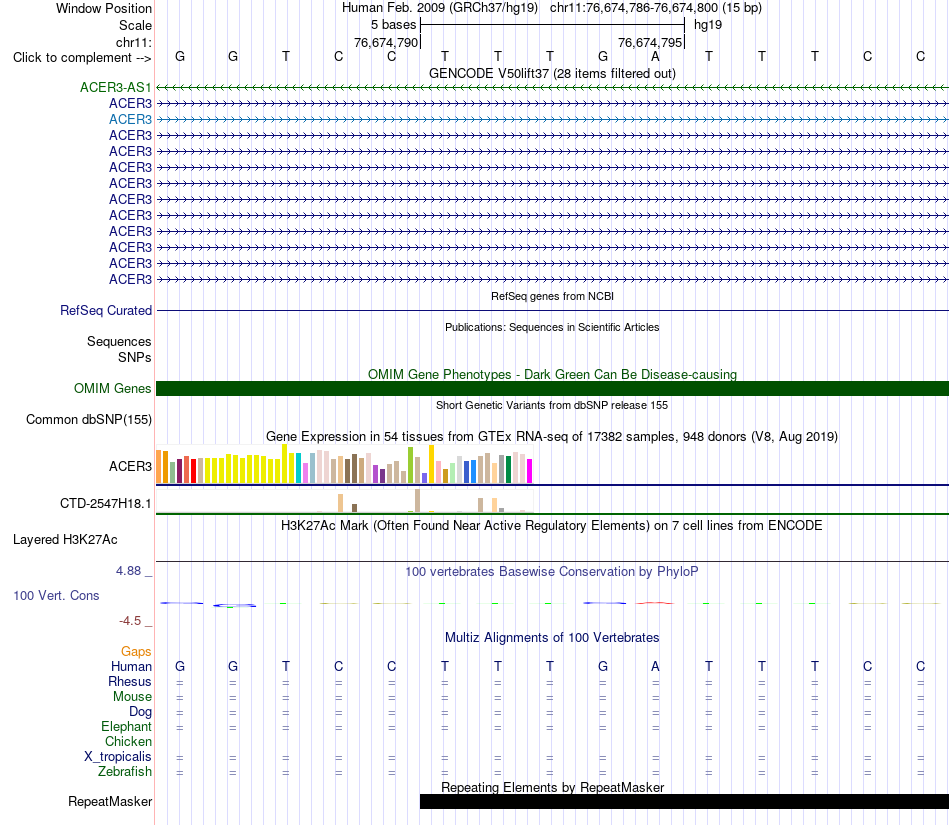Image resolution: width=950 pixels, height=825 pixels.
Task: Click the RefSeq Curated track line
Action: click(x=552, y=311)
